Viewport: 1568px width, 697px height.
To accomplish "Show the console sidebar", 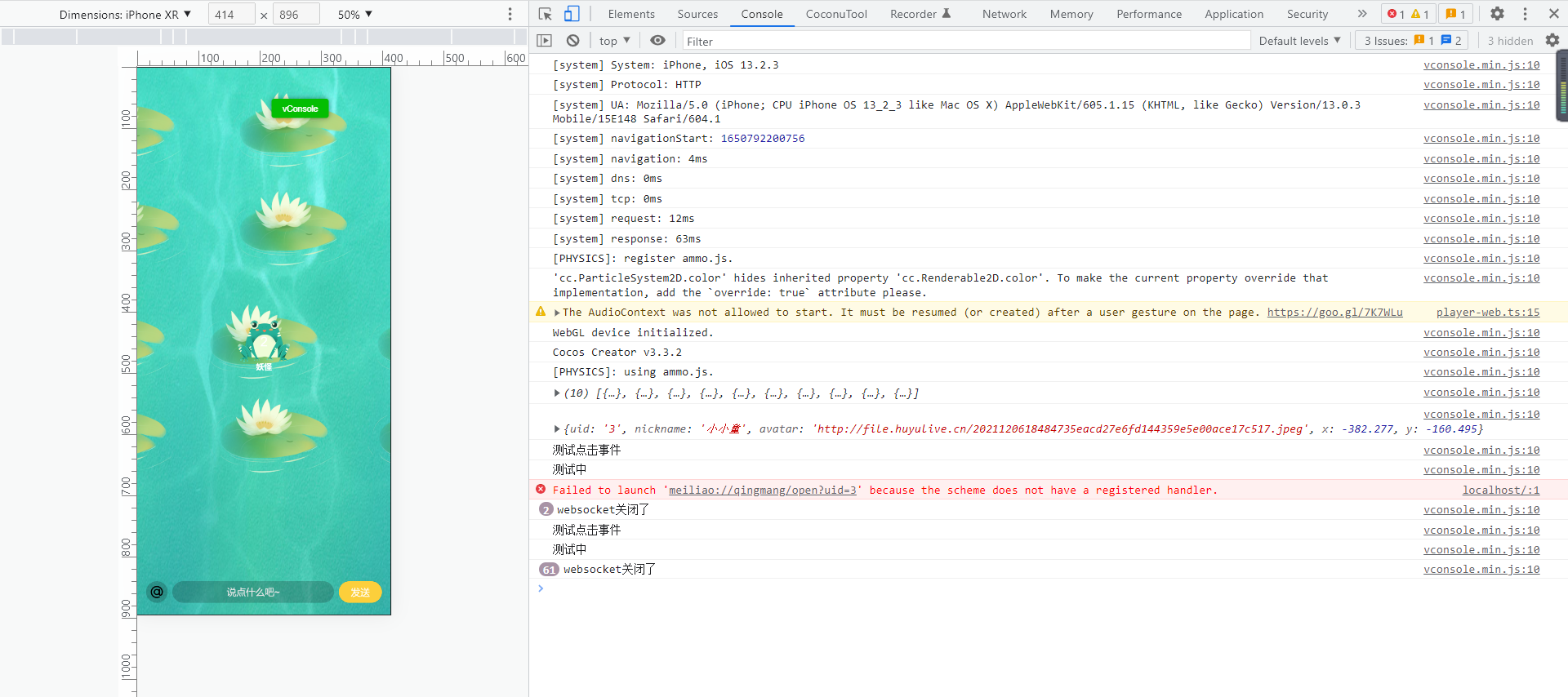I will tap(545, 41).
